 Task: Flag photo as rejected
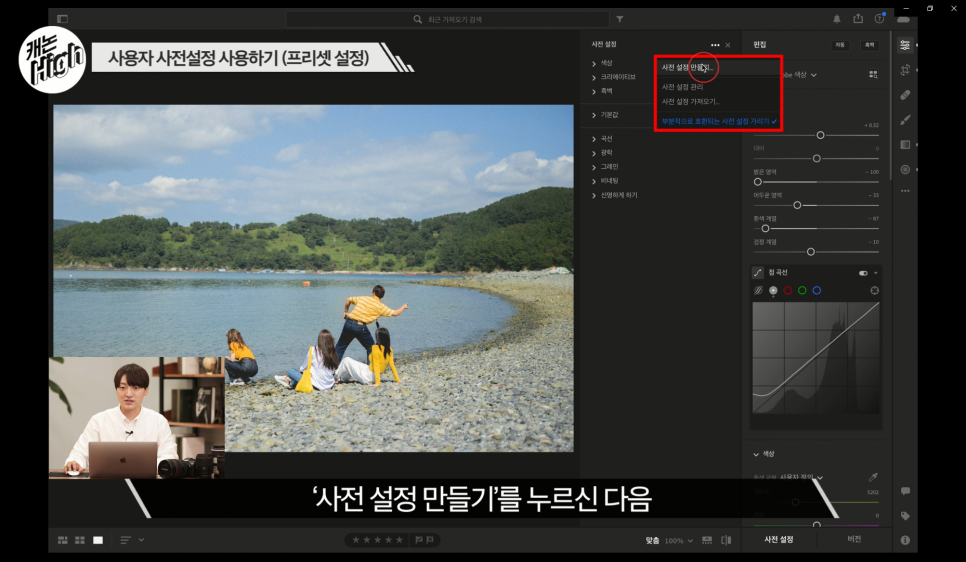[x=430, y=540]
